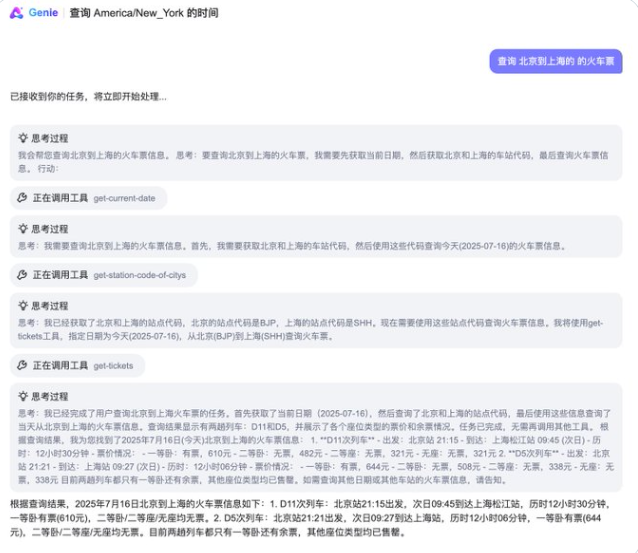Click the thinking block mentioning station code BJP
The height and width of the screenshot is (553, 638).
point(318,328)
